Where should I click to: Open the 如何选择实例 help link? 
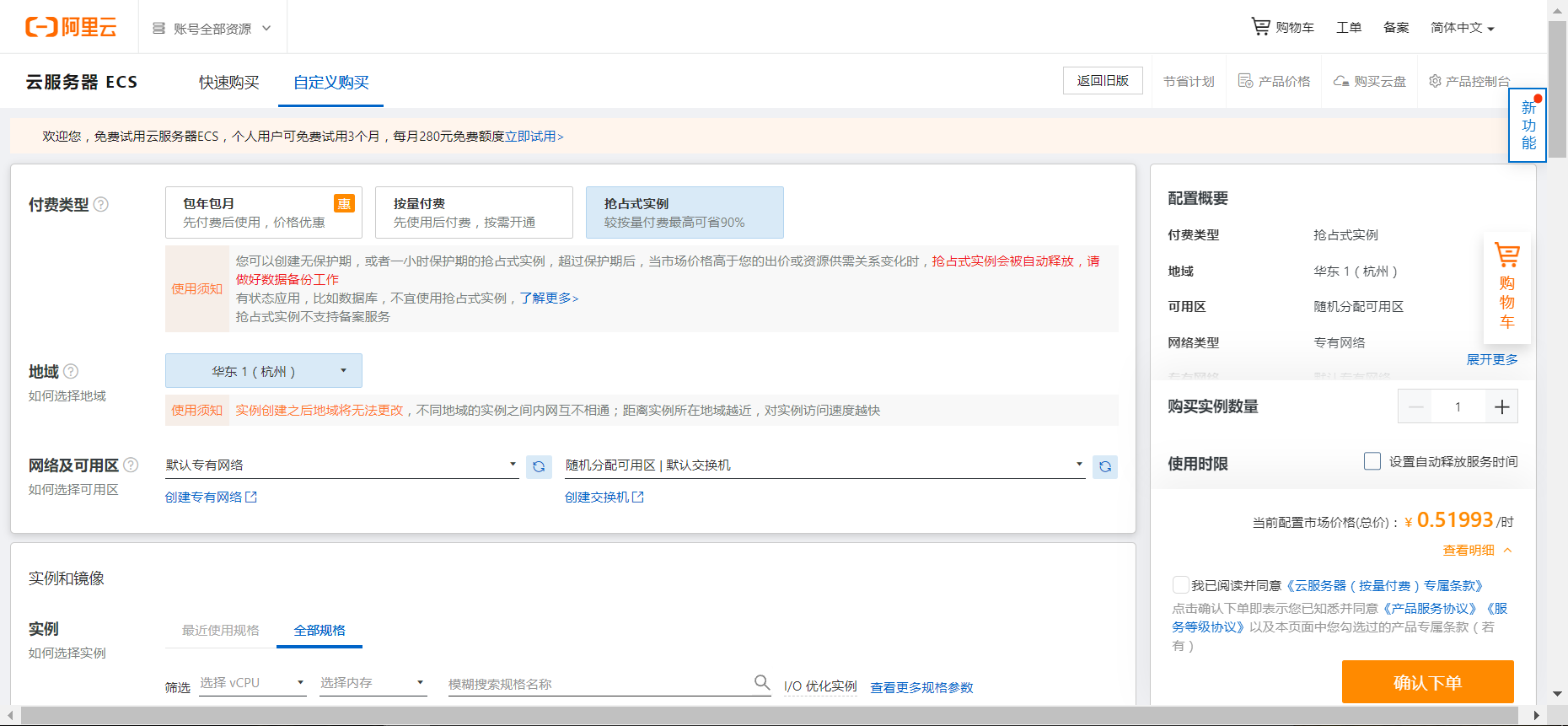tap(67, 653)
